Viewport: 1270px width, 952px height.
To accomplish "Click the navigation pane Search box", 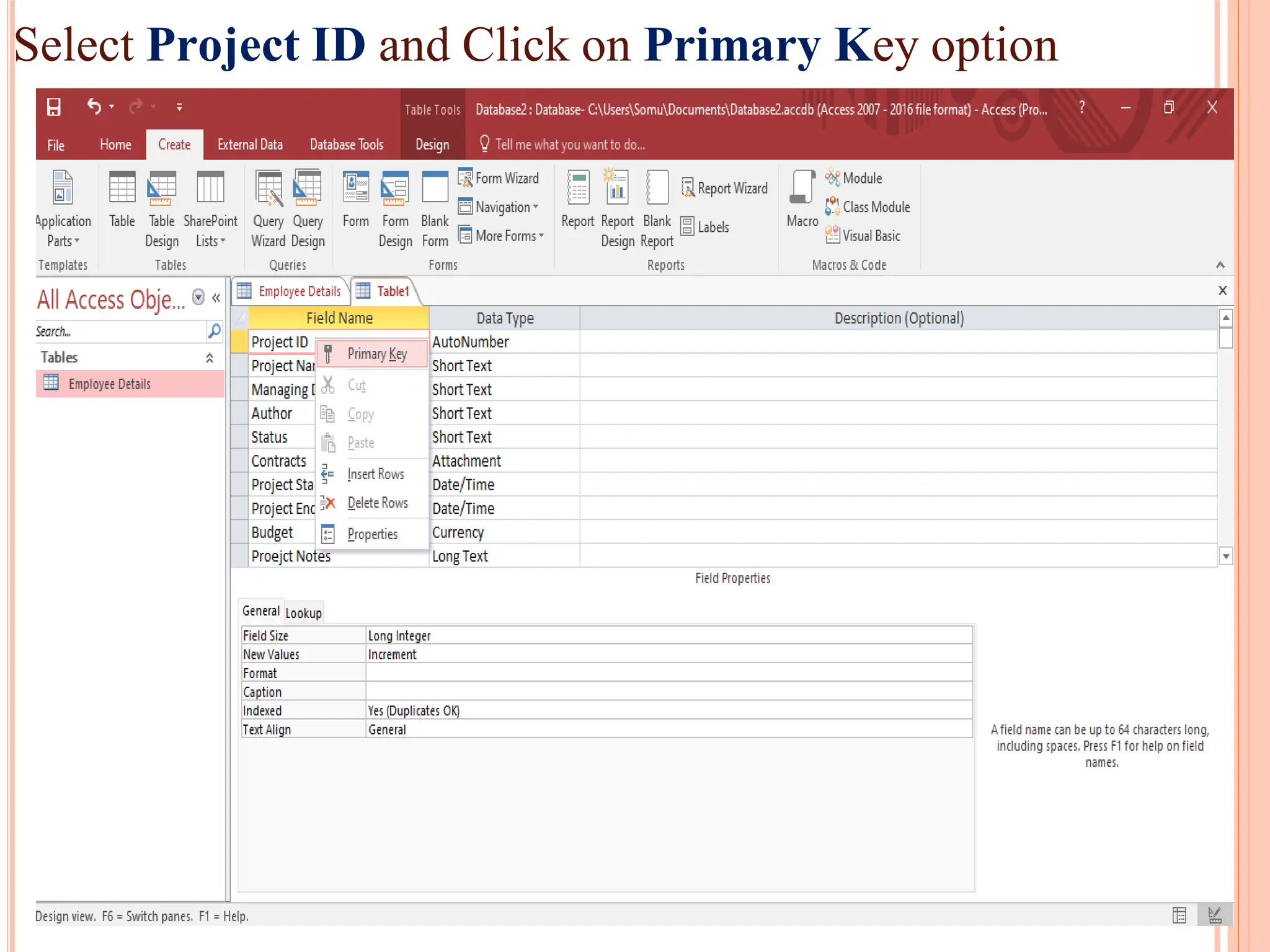I will coord(121,332).
